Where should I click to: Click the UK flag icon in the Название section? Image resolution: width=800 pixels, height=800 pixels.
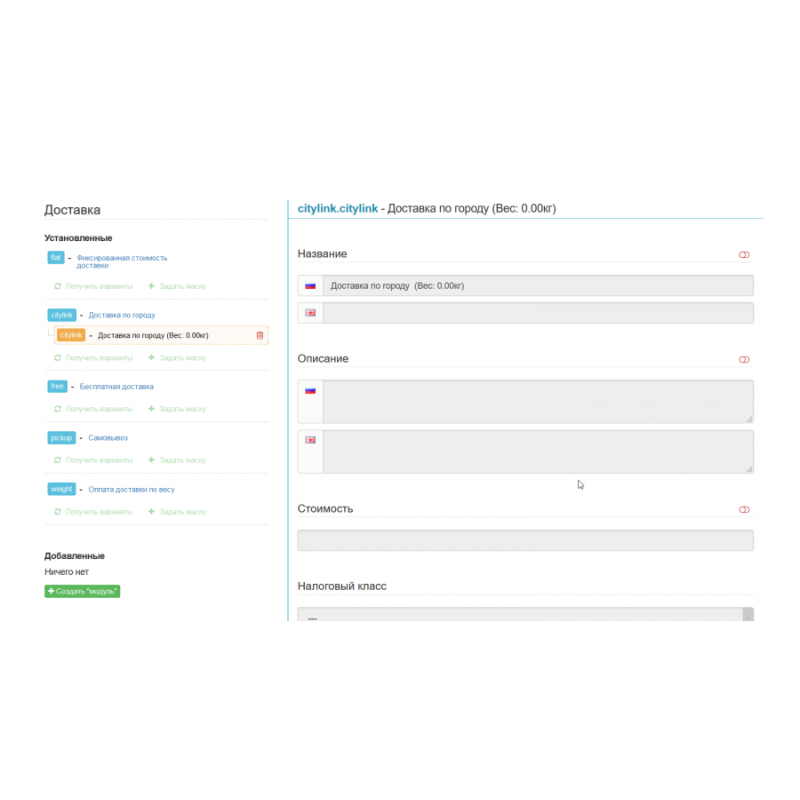310,312
